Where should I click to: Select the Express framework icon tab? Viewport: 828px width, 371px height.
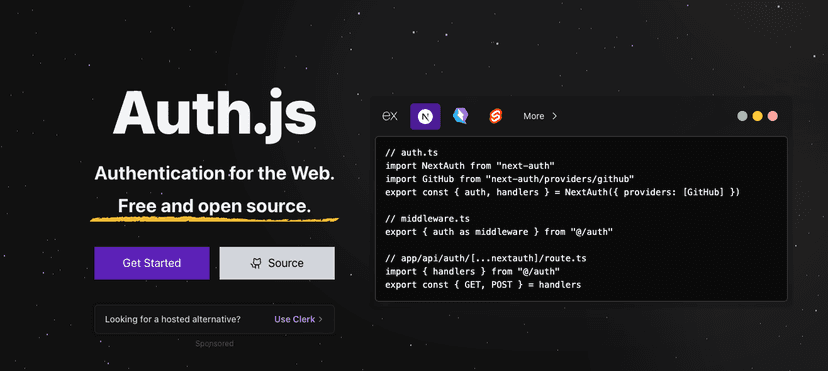tap(390, 116)
